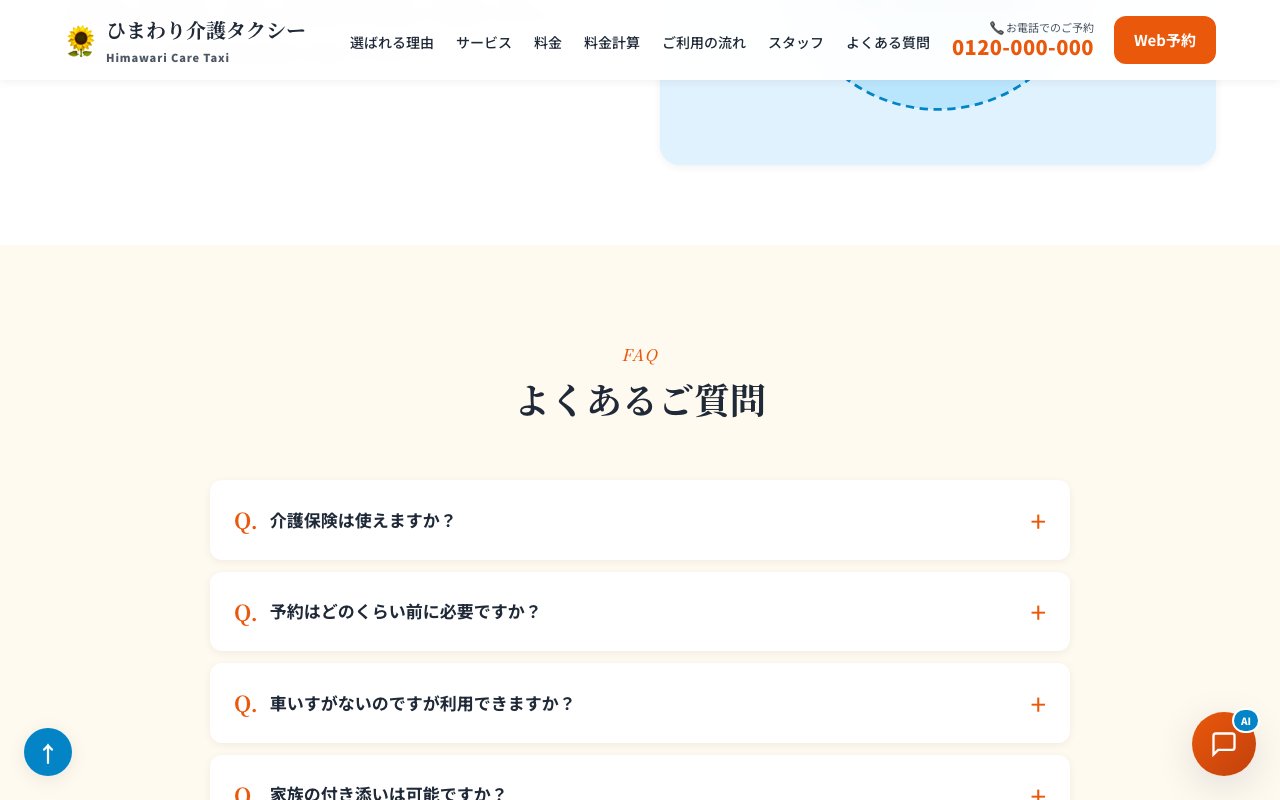Image resolution: width=1280 pixels, height=800 pixels.
Task: Click the Web予約 button
Action: coord(1164,40)
